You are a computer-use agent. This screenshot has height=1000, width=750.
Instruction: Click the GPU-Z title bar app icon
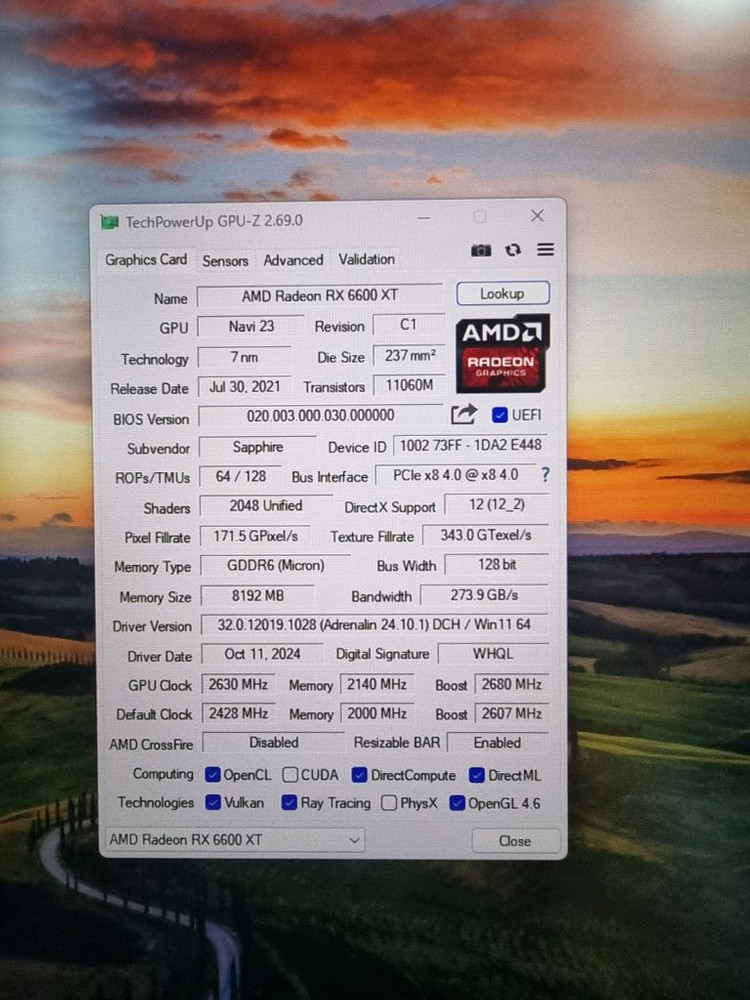click(110, 223)
